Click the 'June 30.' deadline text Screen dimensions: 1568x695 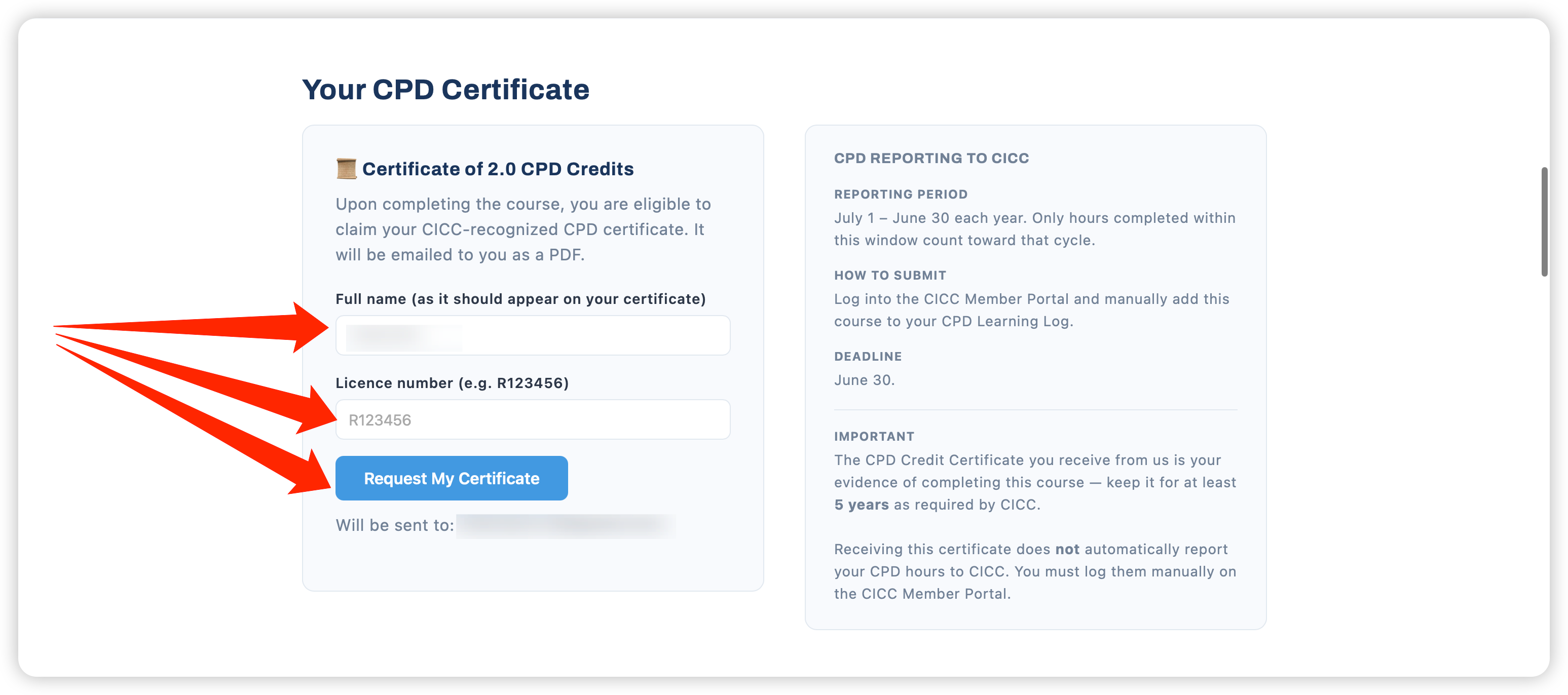pos(864,380)
